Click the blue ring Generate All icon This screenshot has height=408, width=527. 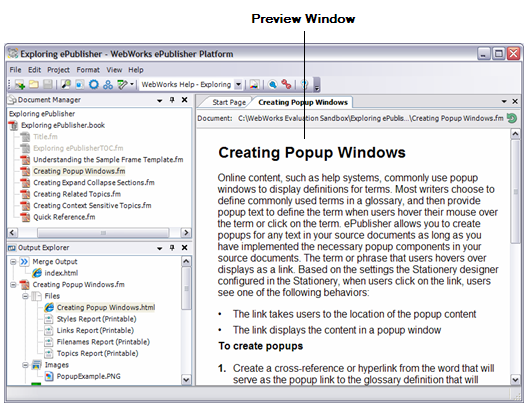click(x=94, y=85)
